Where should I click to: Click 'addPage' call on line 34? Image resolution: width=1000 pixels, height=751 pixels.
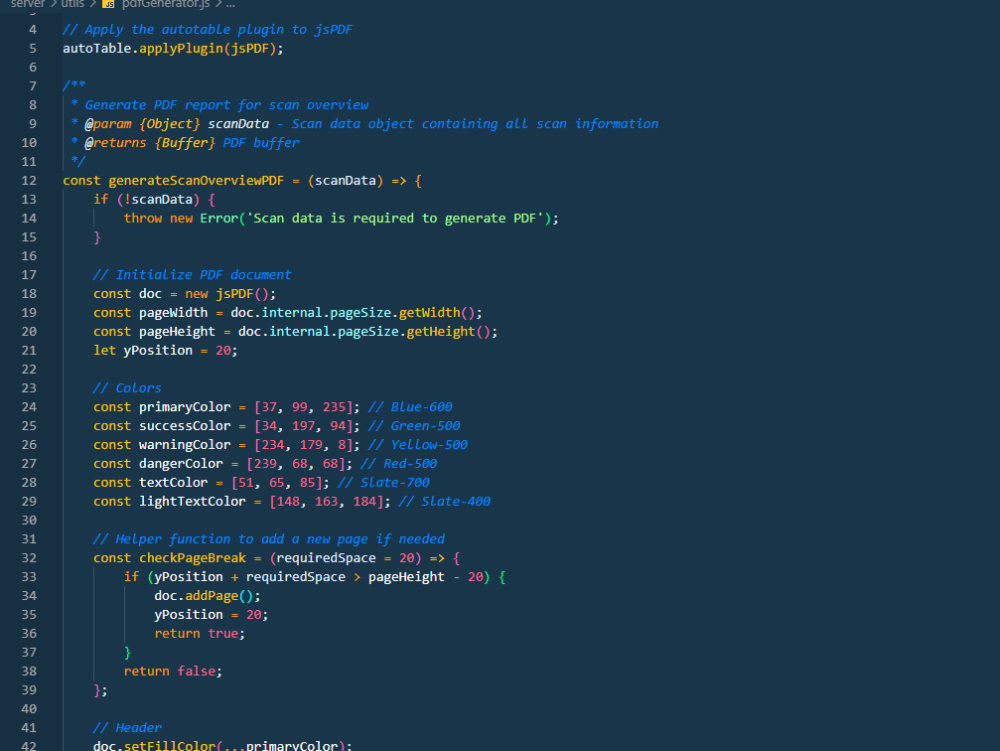(212, 595)
